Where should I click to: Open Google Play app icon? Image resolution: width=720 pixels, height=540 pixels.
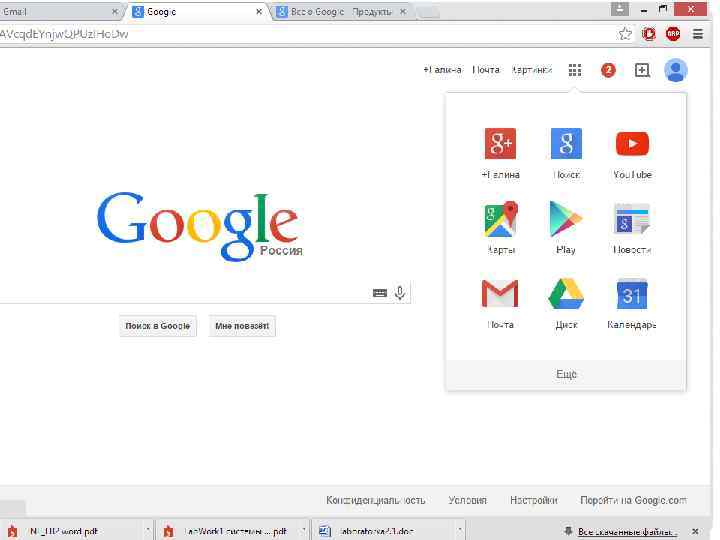coord(566,219)
